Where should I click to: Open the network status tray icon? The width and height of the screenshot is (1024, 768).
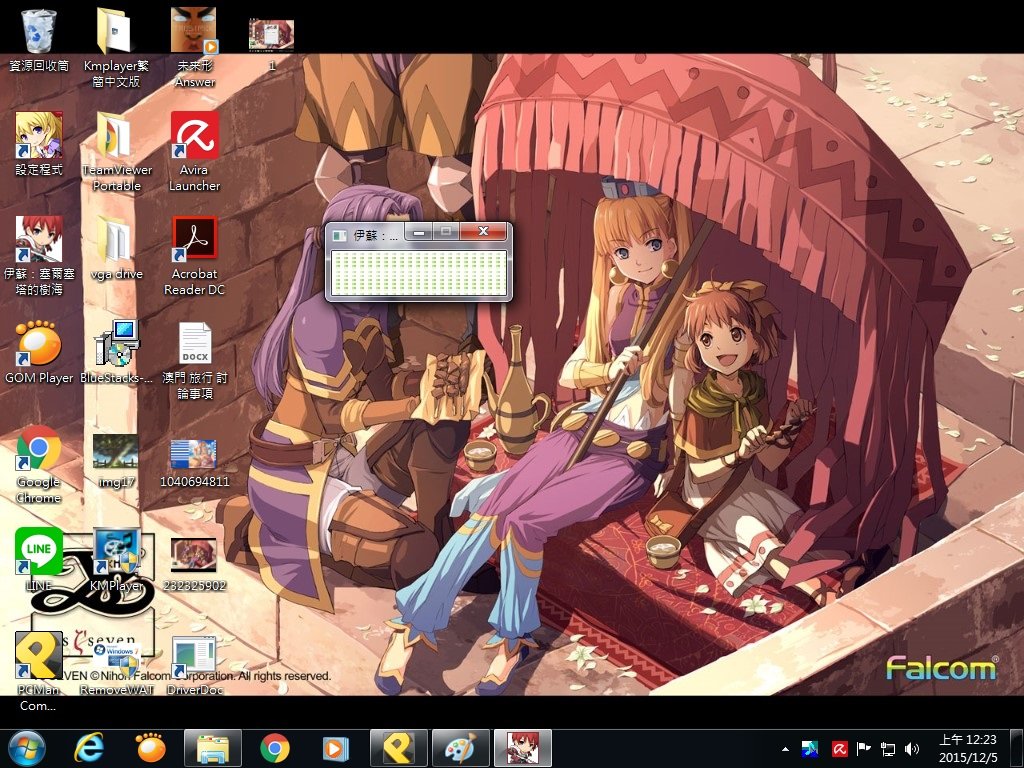(888, 749)
